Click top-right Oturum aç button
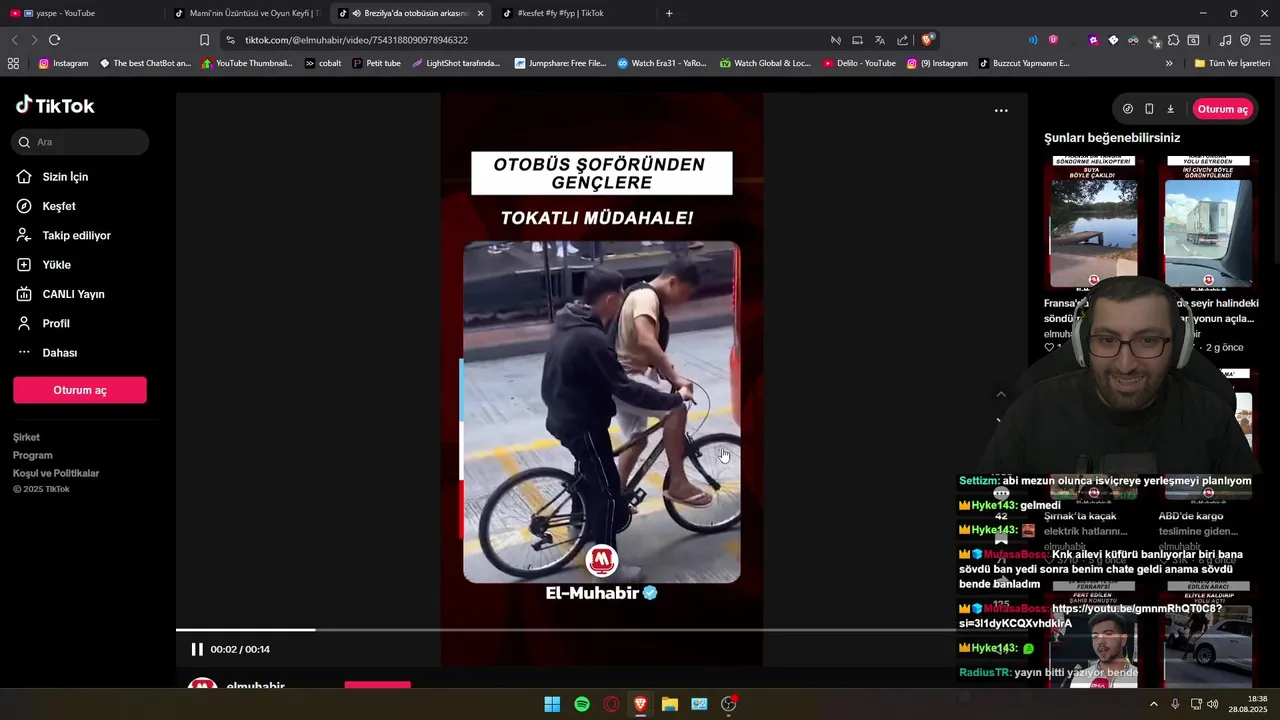The height and width of the screenshot is (720, 1280). pyautogui.click(x=1222, y=109)
